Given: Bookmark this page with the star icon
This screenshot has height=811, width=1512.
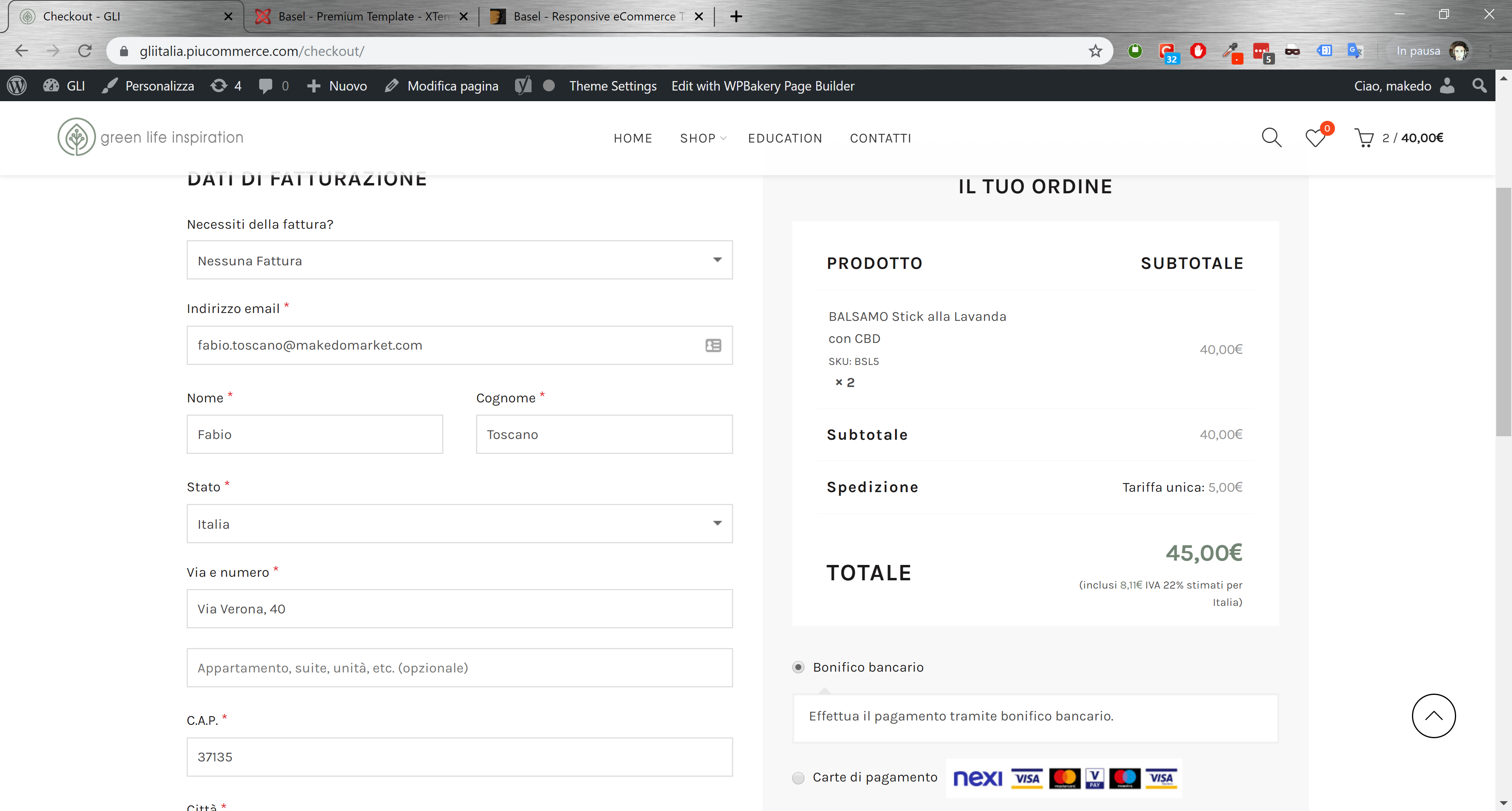Looking at the screenshot, I should (1095, 51).
